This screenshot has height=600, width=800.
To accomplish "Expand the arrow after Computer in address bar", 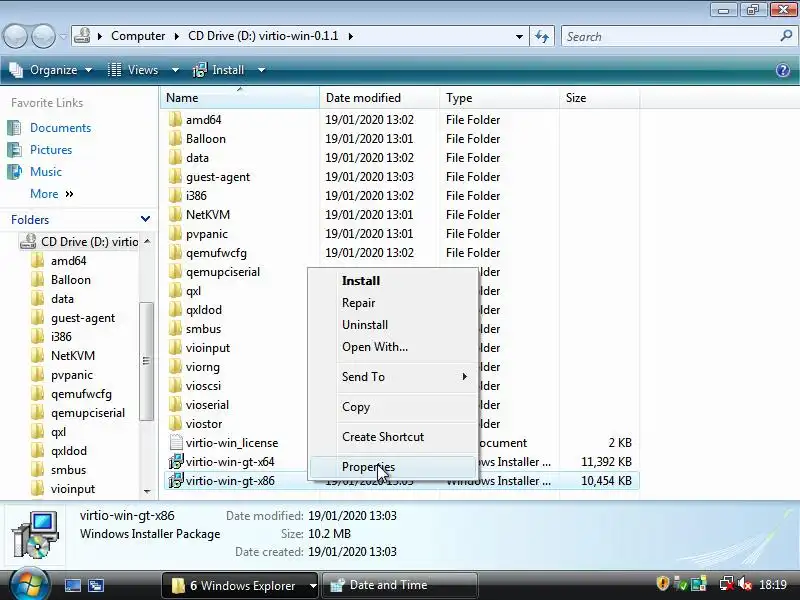I will 177,36.
